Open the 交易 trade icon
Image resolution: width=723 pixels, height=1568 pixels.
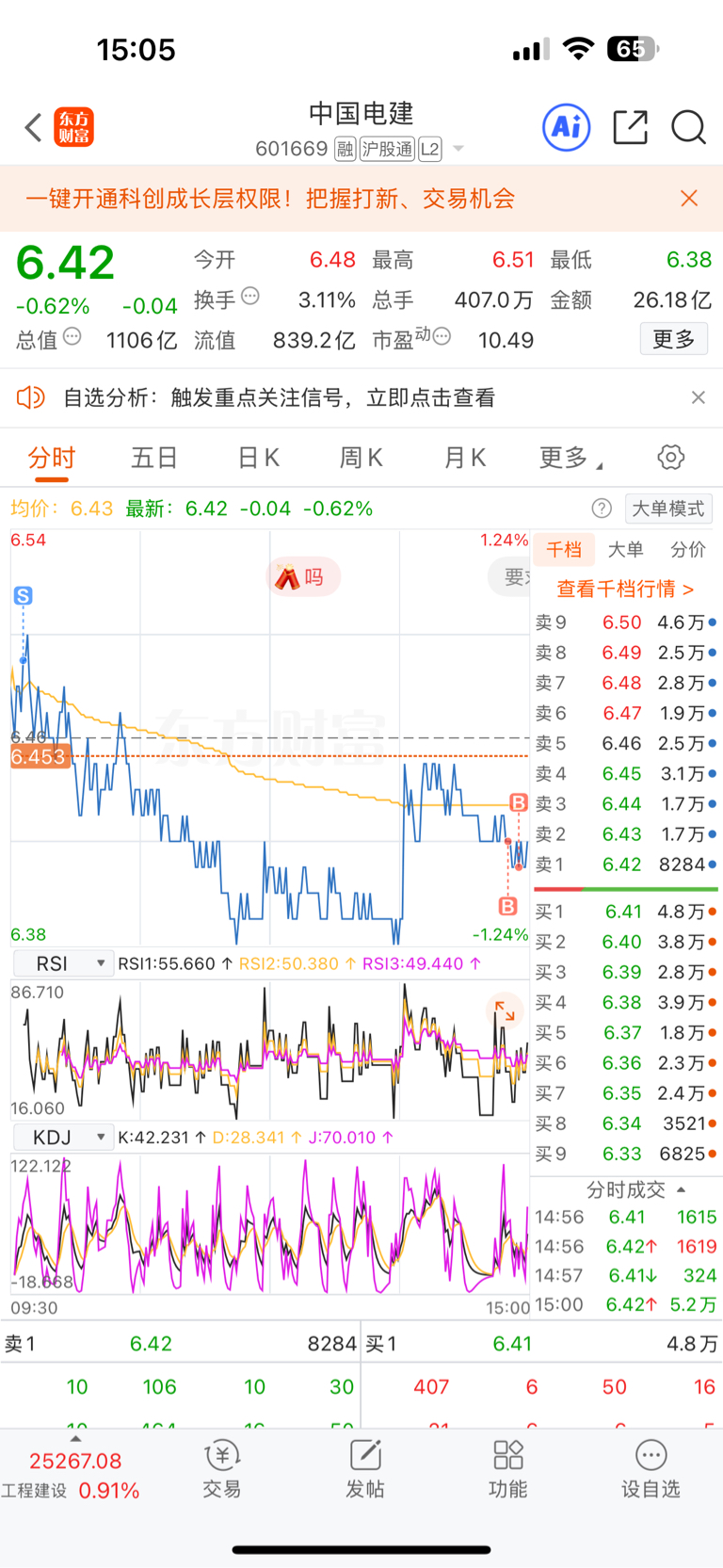click(x=221, y=1469)
